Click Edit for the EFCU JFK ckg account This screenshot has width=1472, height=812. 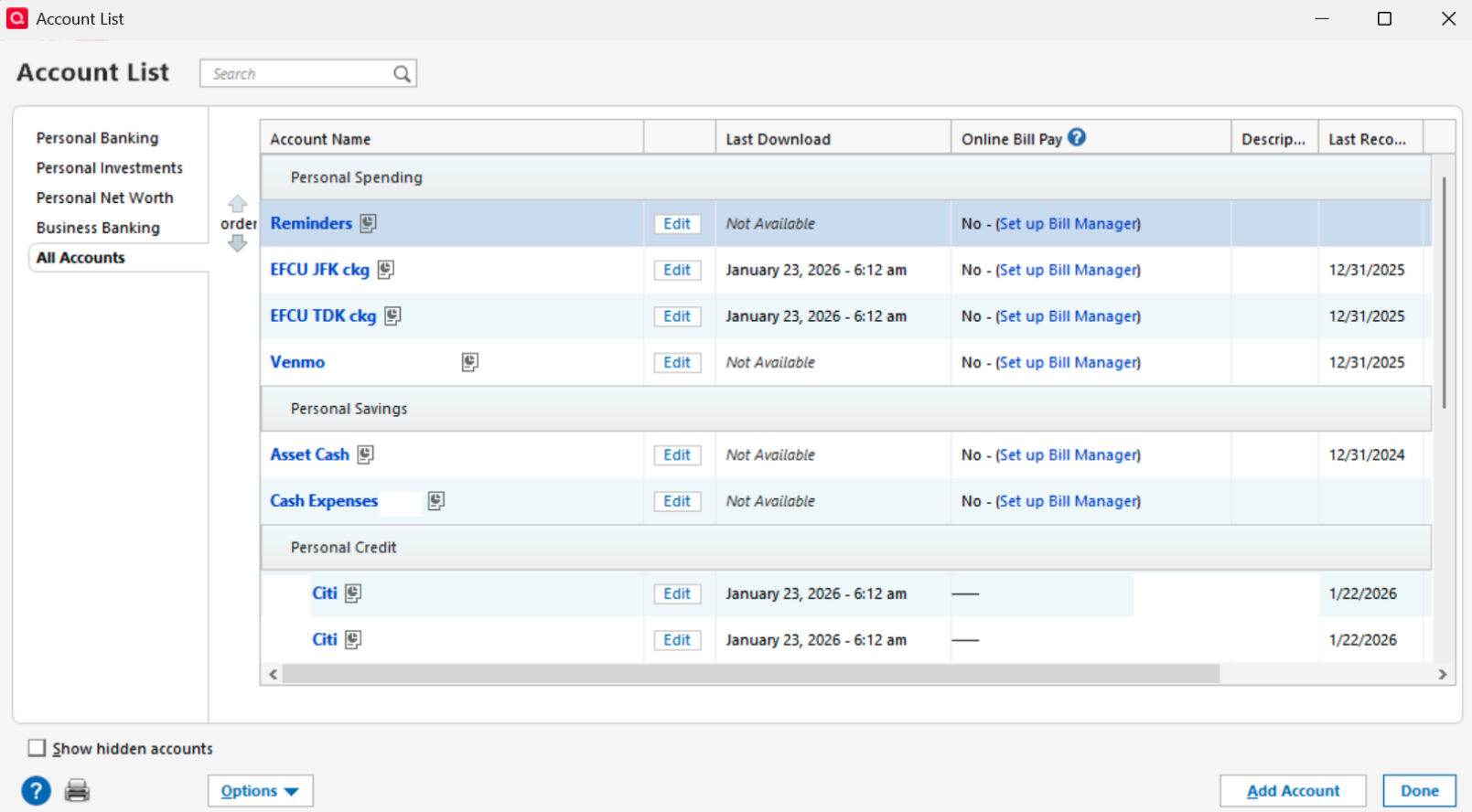[677, 270]
